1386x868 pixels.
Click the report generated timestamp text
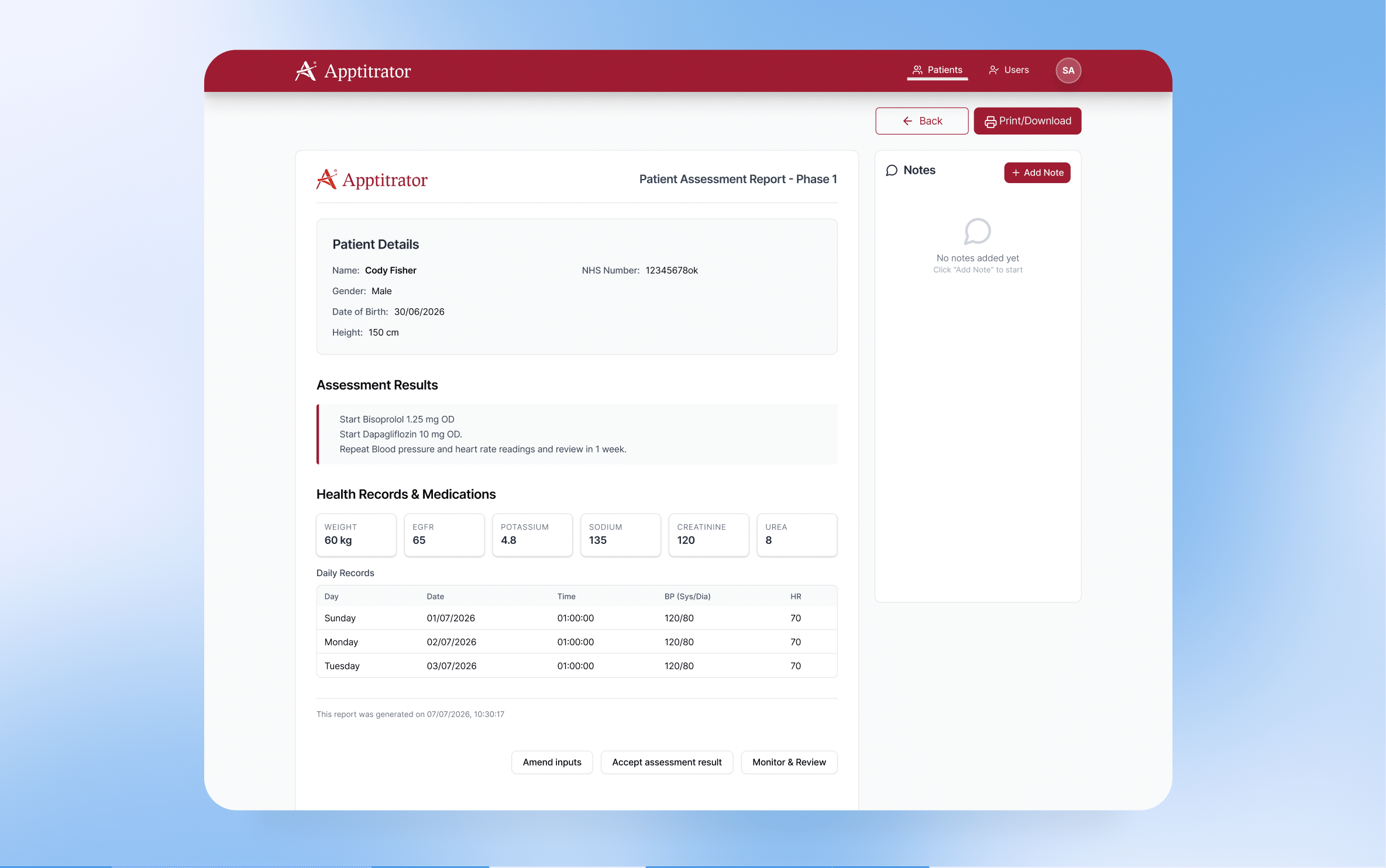(410, 714)
